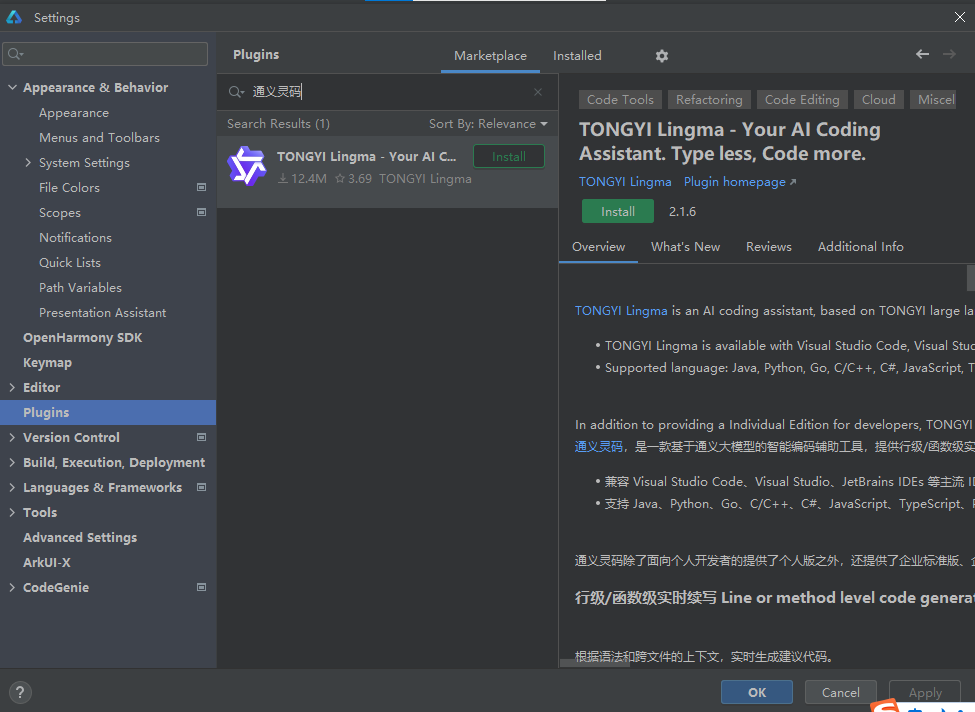Focus the plugin marketplace search field
Screen dimensions: 975x712
[389, 92]
